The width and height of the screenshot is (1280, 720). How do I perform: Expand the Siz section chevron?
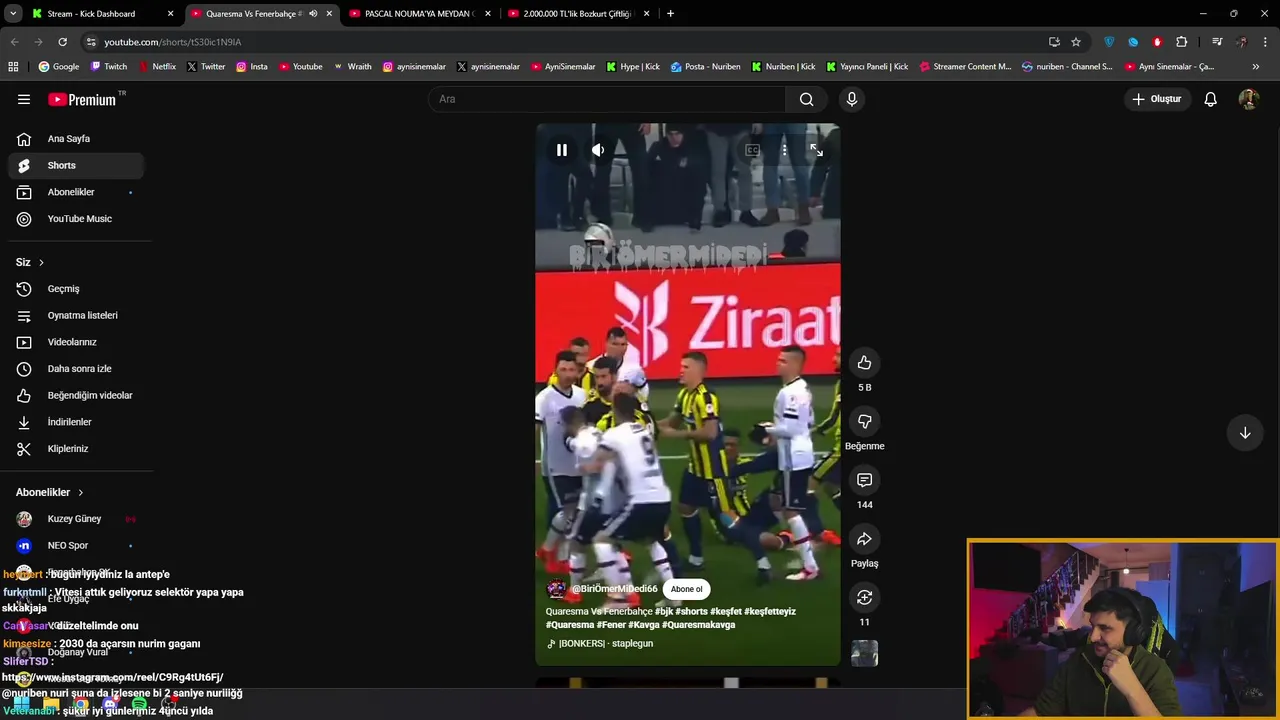(41, 262)
